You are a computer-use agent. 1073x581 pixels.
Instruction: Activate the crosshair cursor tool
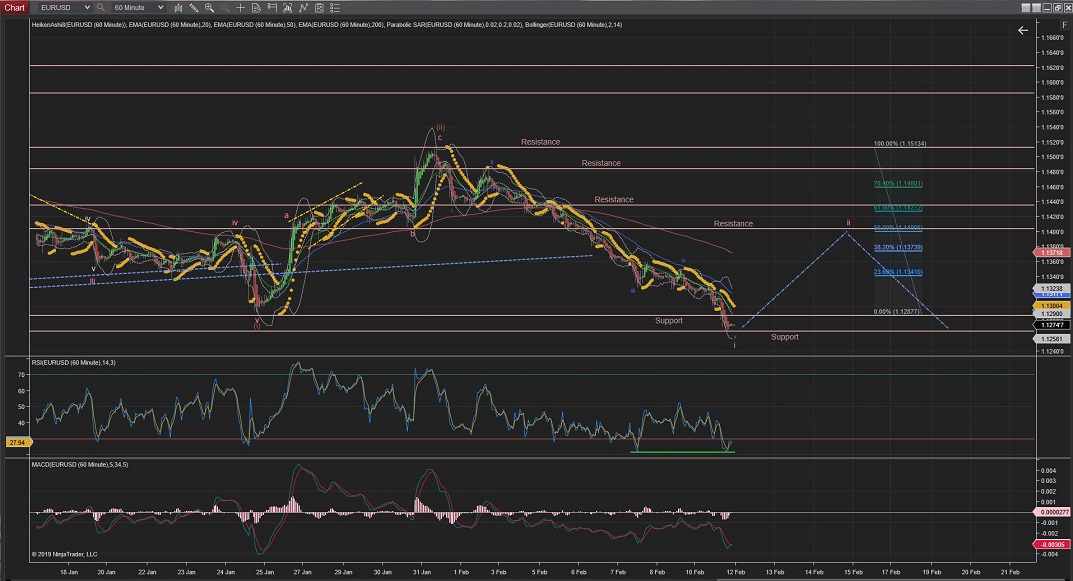[x=241, y=7]
